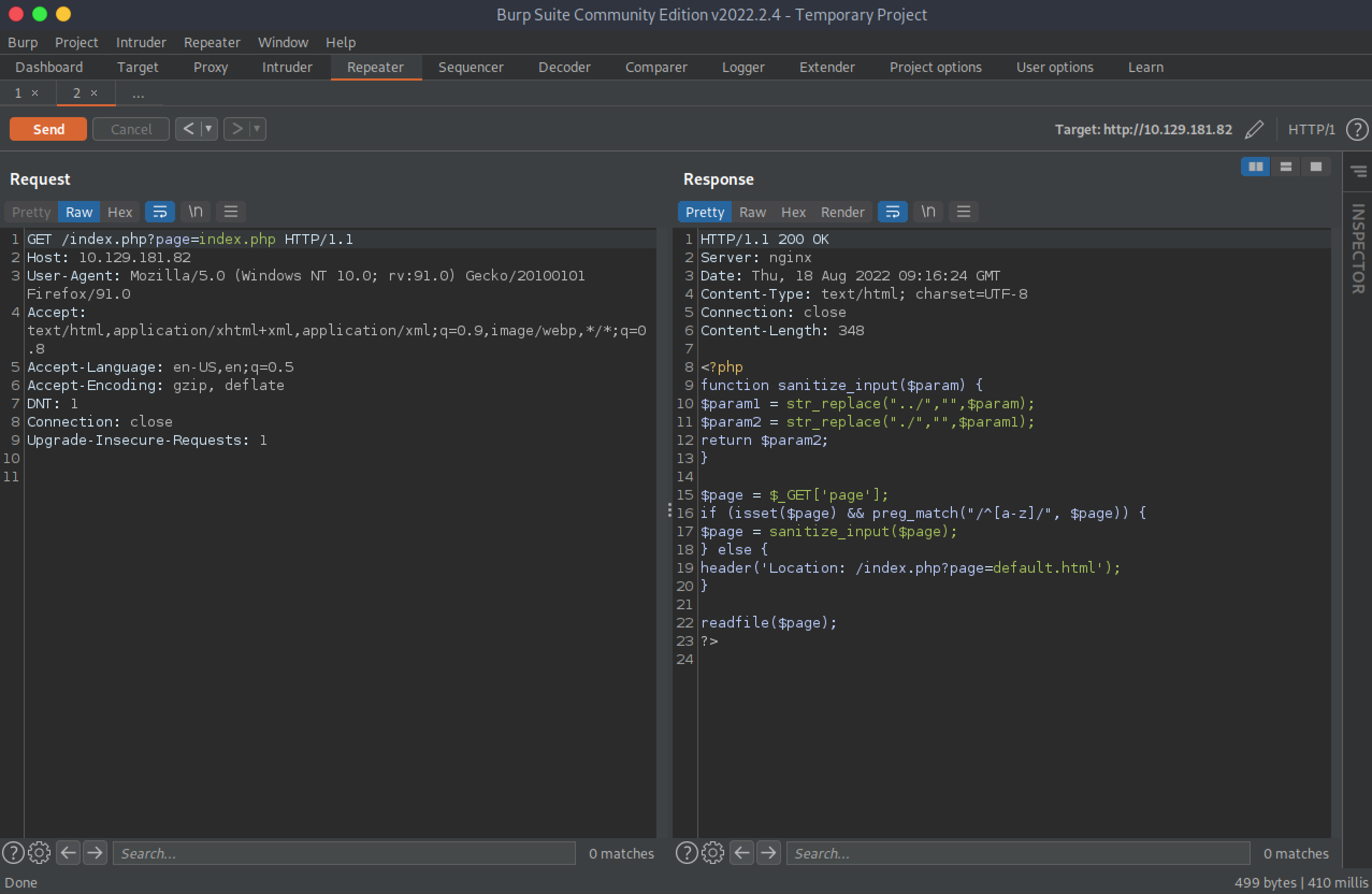Image resolution: width=1372 pixels, height=894 pixels.
Task: Go to next request in history
Action: pyautogui.click(x=237, y=128)
